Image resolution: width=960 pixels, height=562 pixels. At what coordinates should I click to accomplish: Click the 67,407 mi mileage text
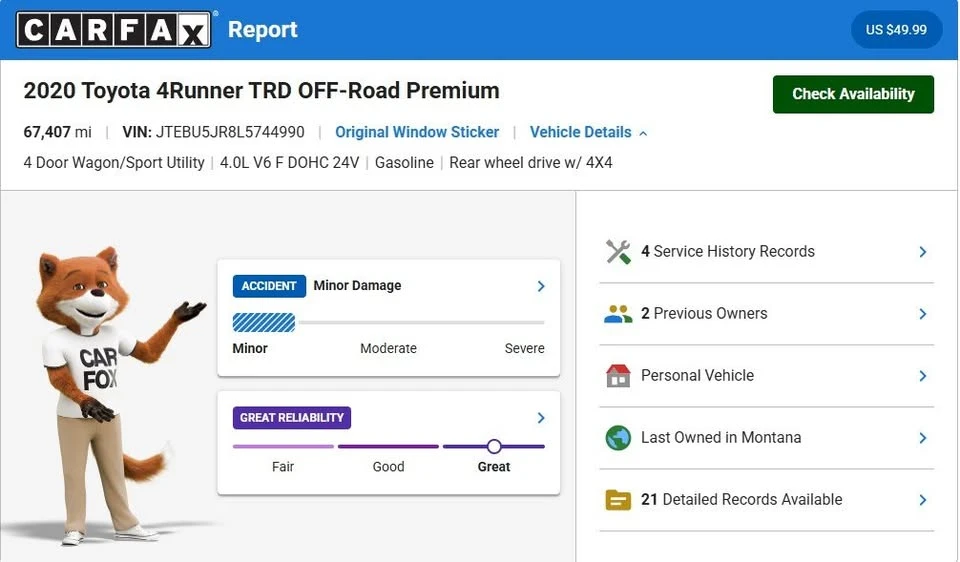tap(58, 132)
